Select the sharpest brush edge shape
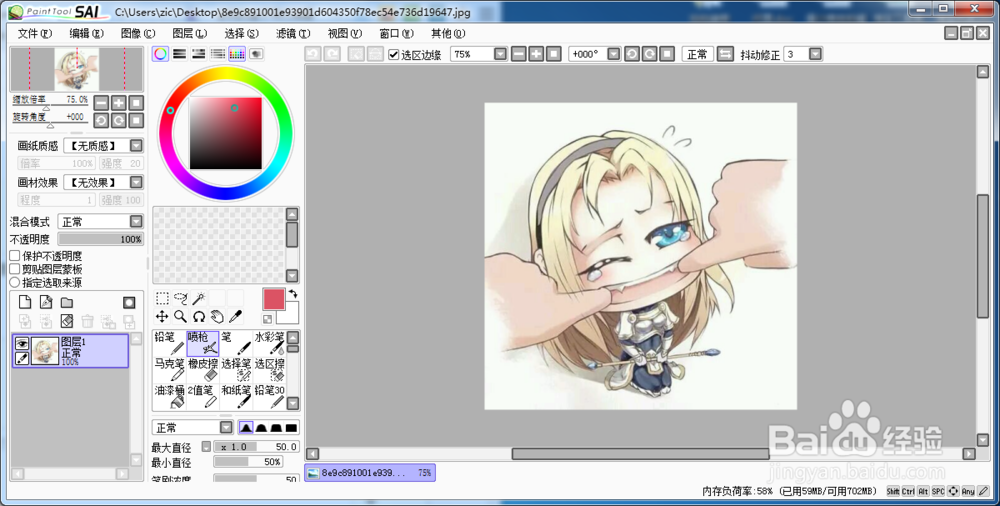The height and width of the screenshot is (506, 1000). point(246,428)
